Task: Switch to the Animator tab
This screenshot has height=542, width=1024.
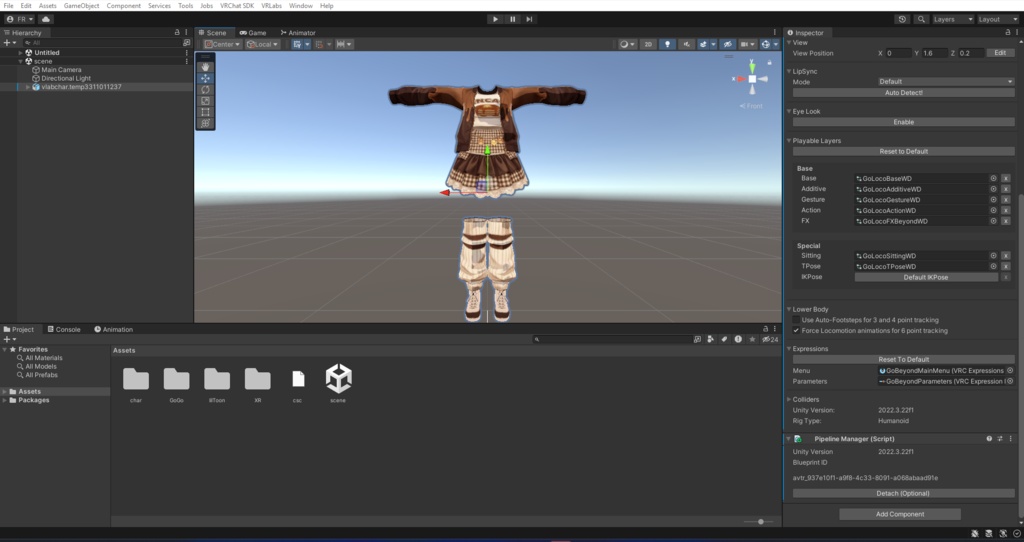Action: [x=298, y=32]
